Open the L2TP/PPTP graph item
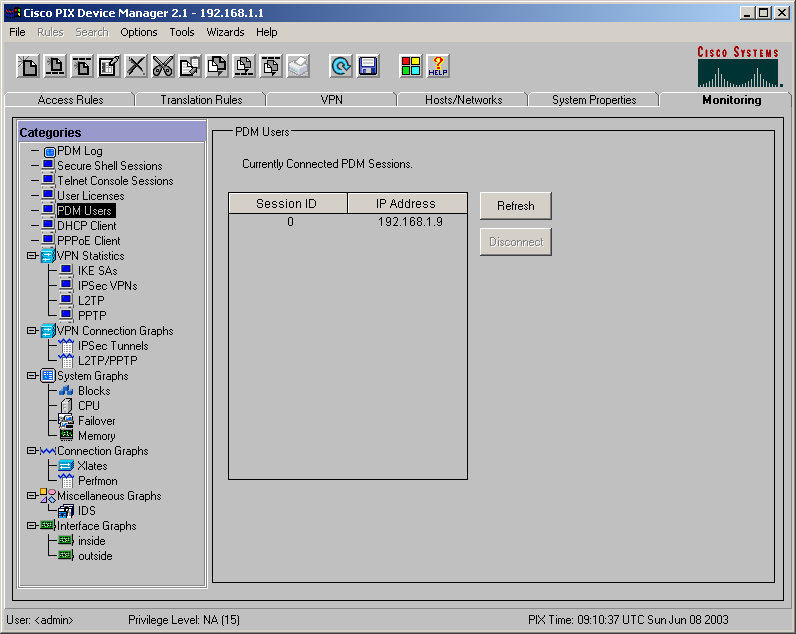 pyautogui.click(x=108, y=360)
